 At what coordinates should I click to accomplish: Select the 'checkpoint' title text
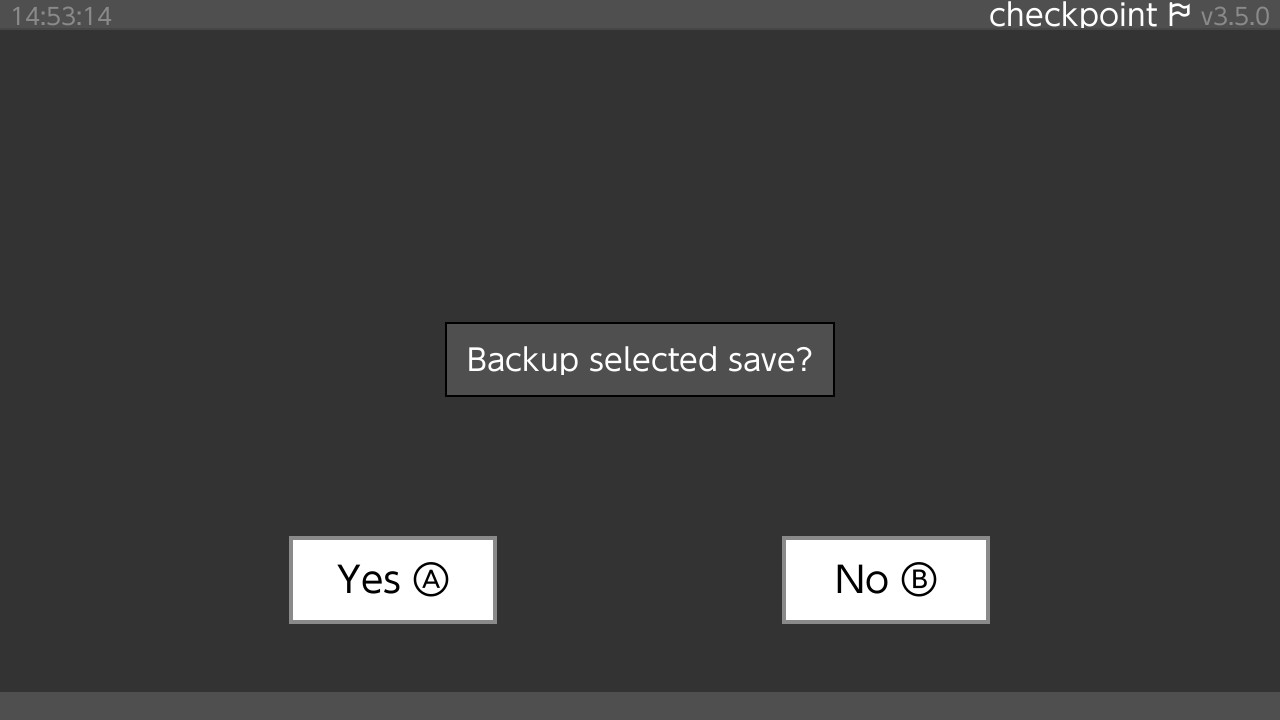click(1072, 15)
